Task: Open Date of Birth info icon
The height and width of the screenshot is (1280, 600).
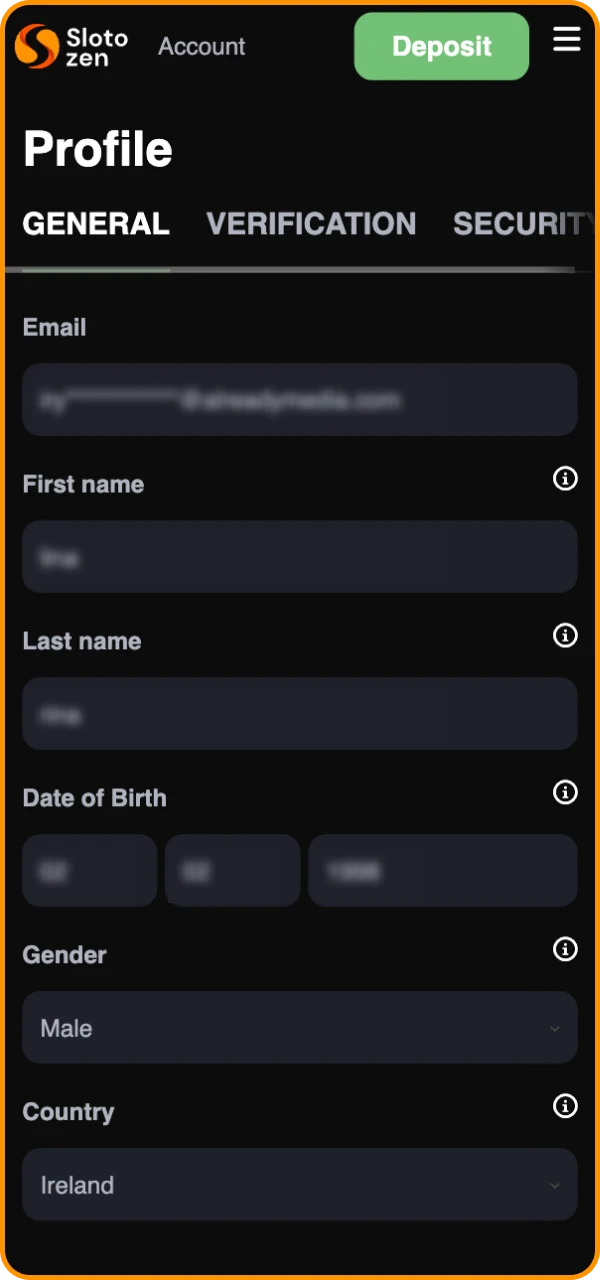Action: coord(565,793)
